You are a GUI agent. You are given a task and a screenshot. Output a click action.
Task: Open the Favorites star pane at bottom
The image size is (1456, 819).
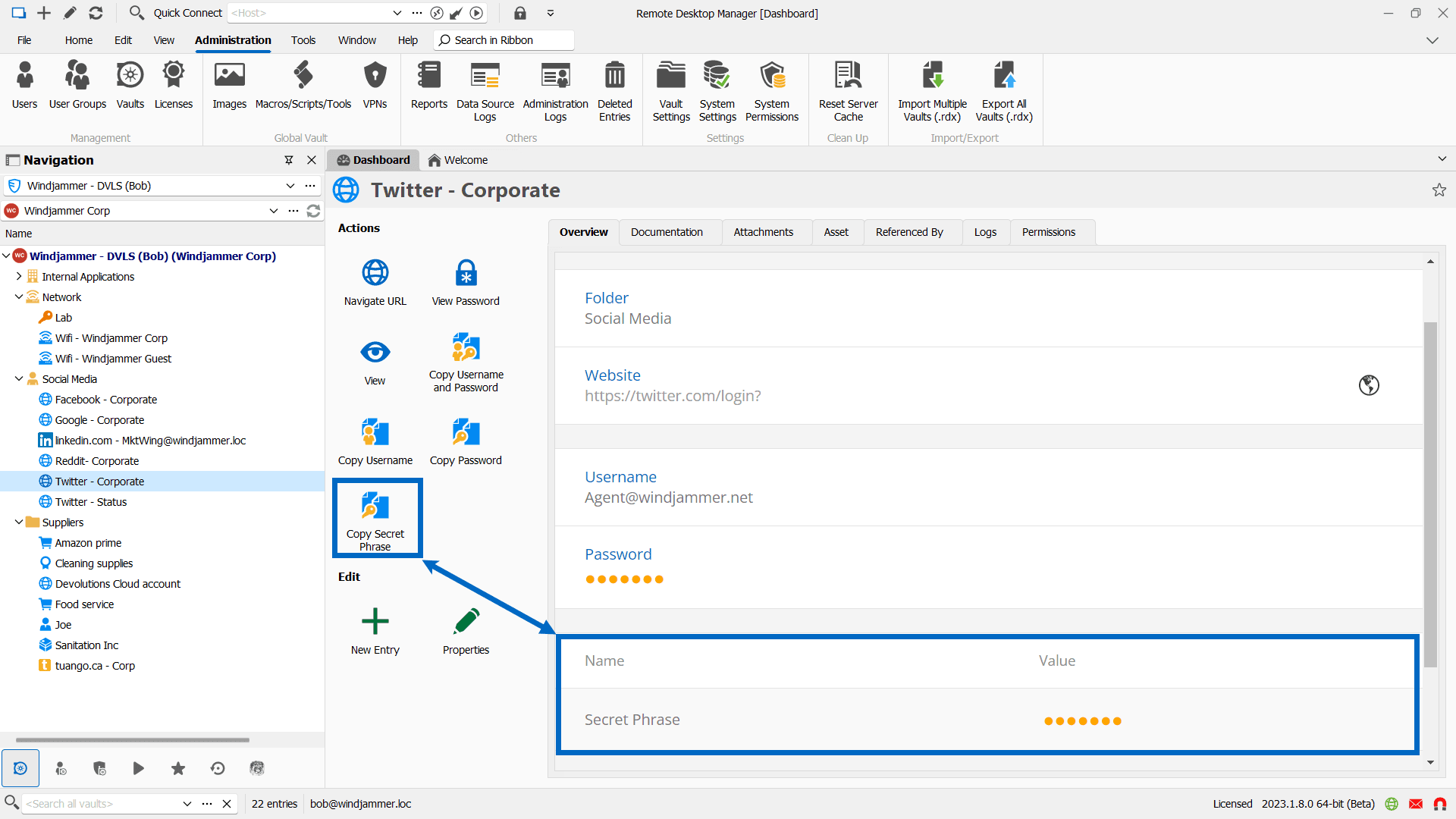[178, 768]
